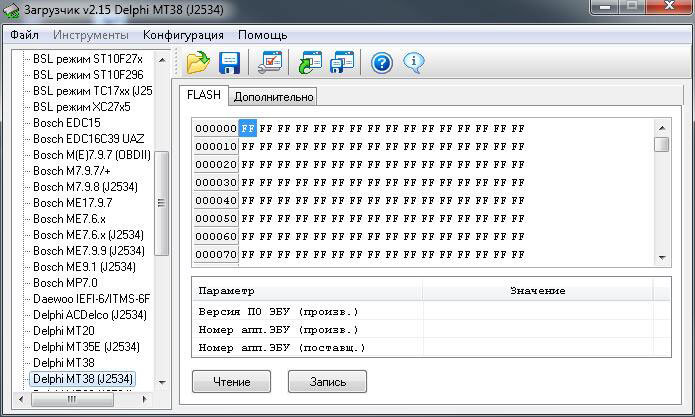
Task: Click the save configuration window icon
Action: 342,63
